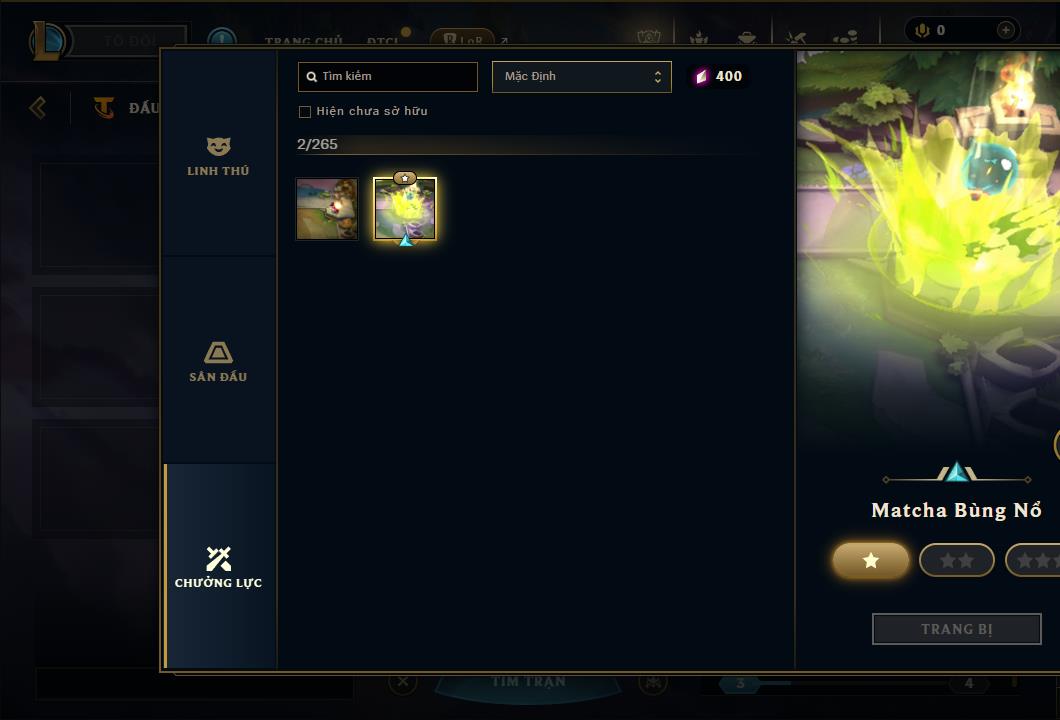Open the Mặc Định sorting dropdown
Image resolution: width=1060 pixels, height=720 pixels.
(x=581, y=76)
